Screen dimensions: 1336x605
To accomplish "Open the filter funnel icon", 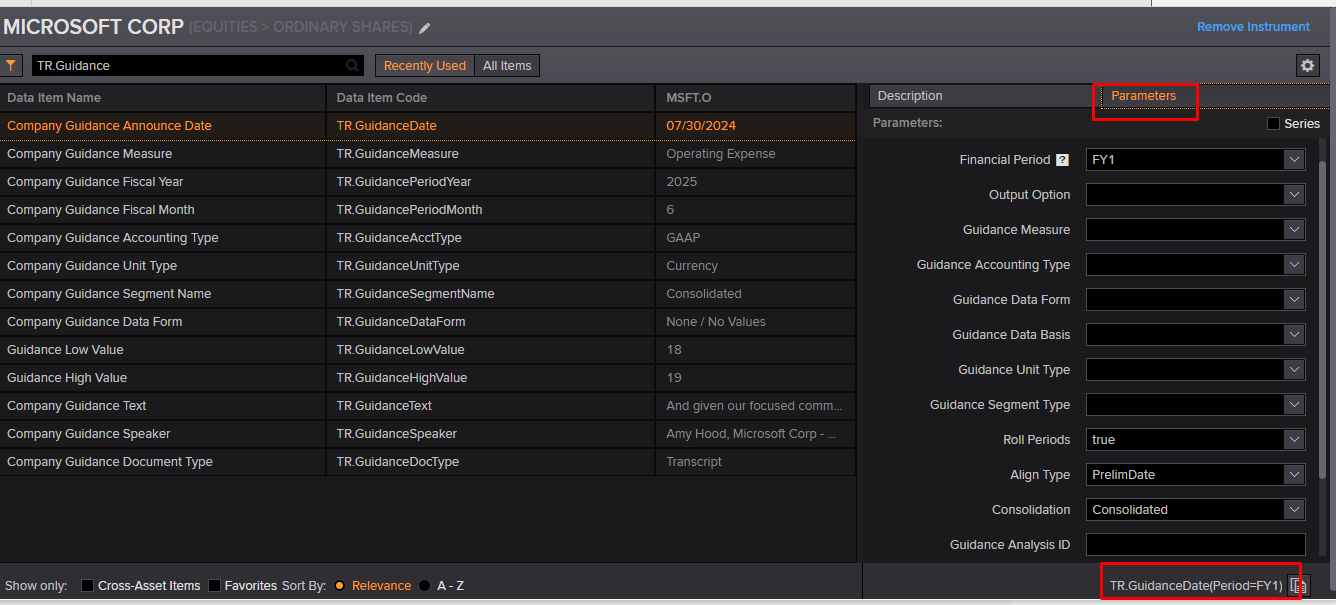I will (11, 65).
